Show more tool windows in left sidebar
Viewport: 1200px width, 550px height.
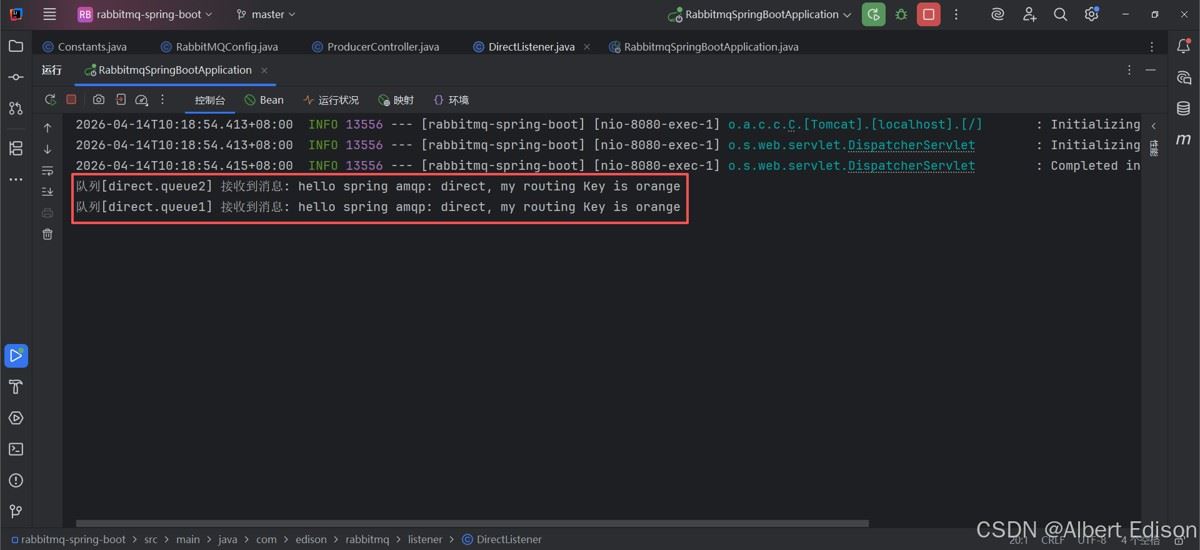[x=15, y=180]
